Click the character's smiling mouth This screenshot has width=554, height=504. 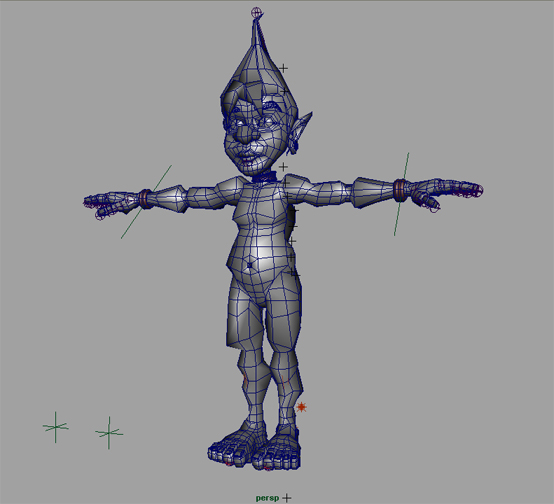coord(247,156)
